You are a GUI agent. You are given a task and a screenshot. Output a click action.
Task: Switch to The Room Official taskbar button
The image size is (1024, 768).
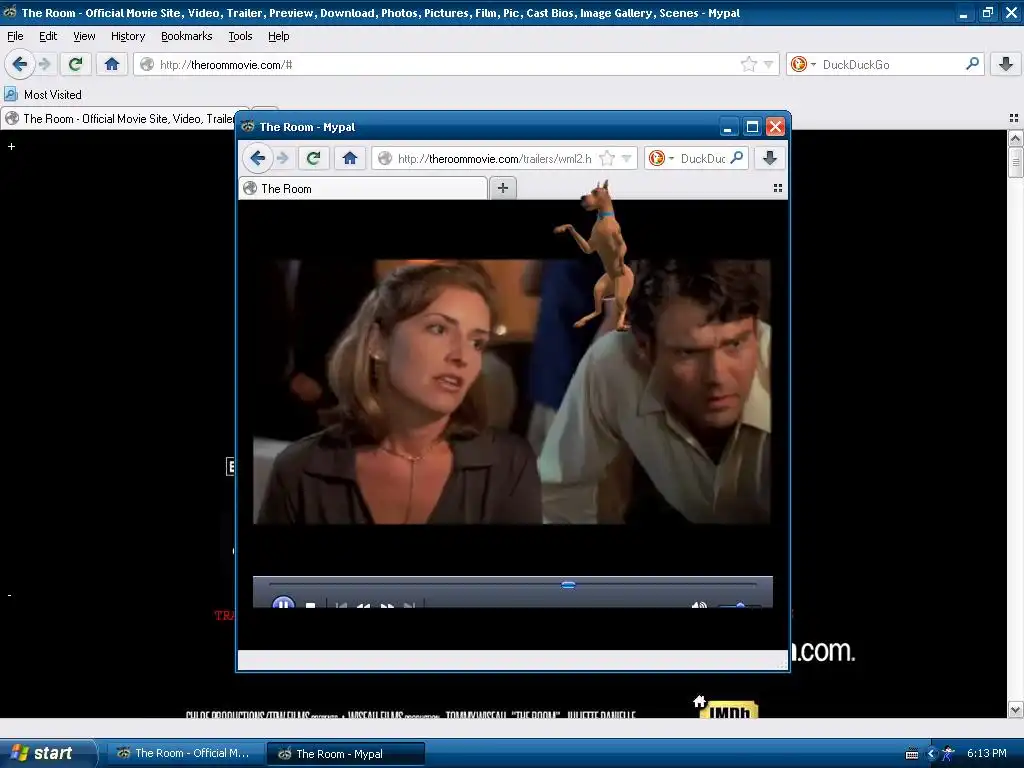pos(184,753)
